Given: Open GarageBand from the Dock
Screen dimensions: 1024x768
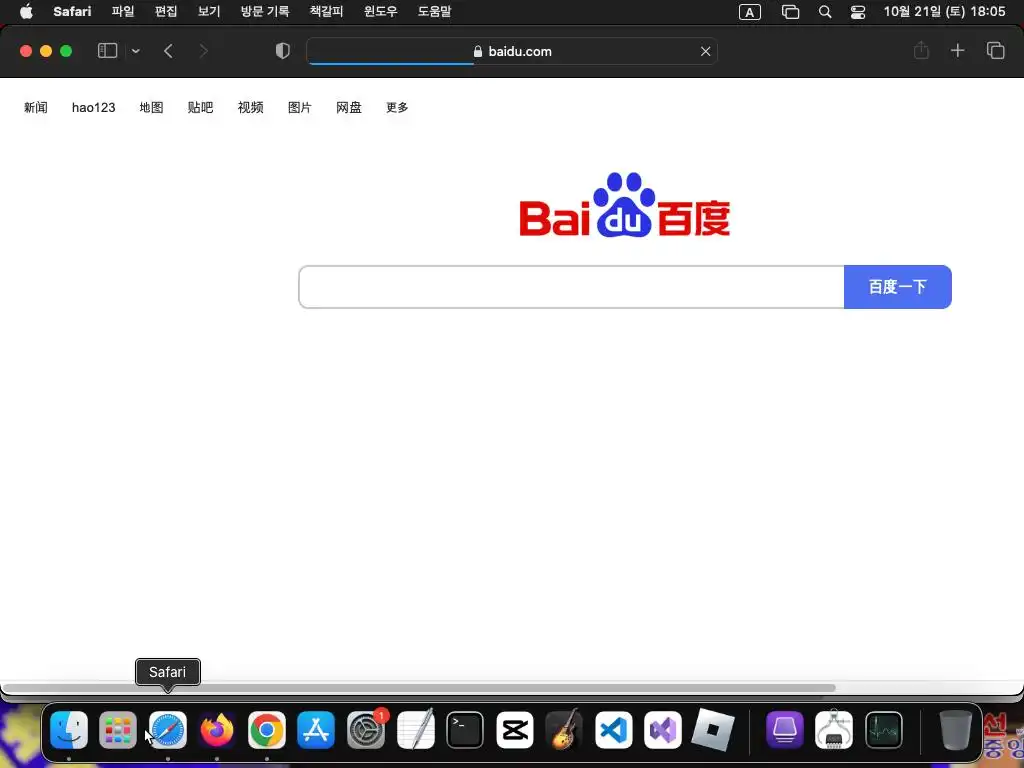Looking at the screenshot, I should 564,729.
